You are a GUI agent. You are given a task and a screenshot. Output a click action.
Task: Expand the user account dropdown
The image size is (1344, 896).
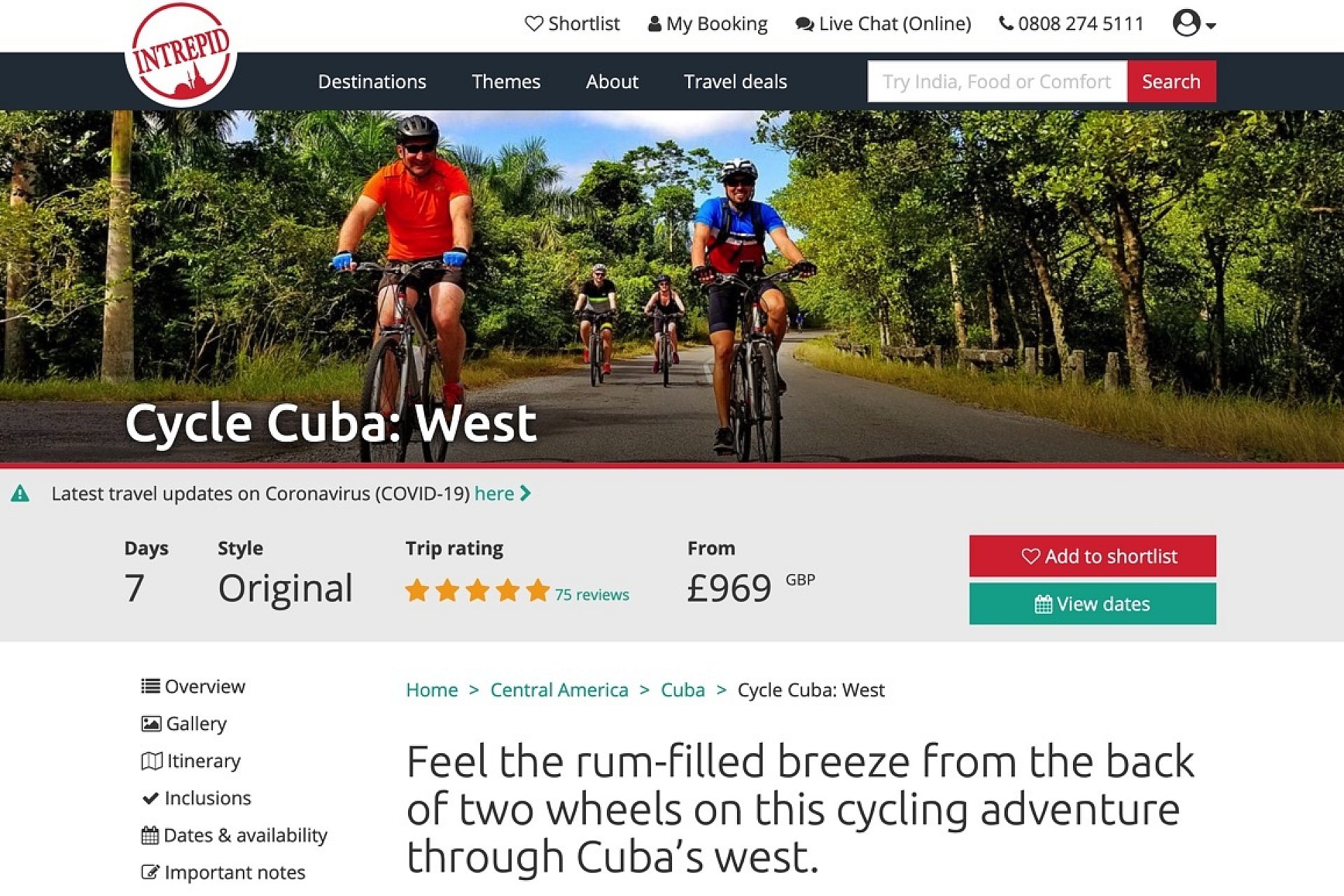pos(1193,24)
